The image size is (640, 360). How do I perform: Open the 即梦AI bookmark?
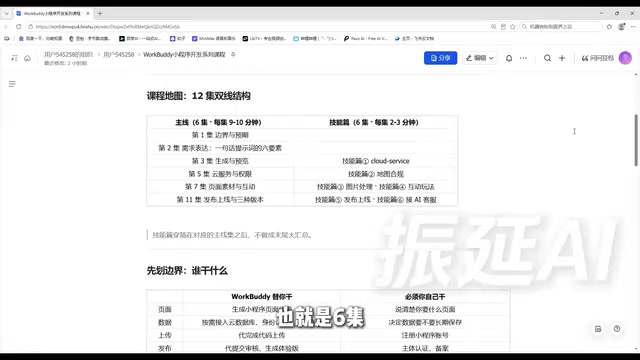pyautogui.click(x=140, y=38)
